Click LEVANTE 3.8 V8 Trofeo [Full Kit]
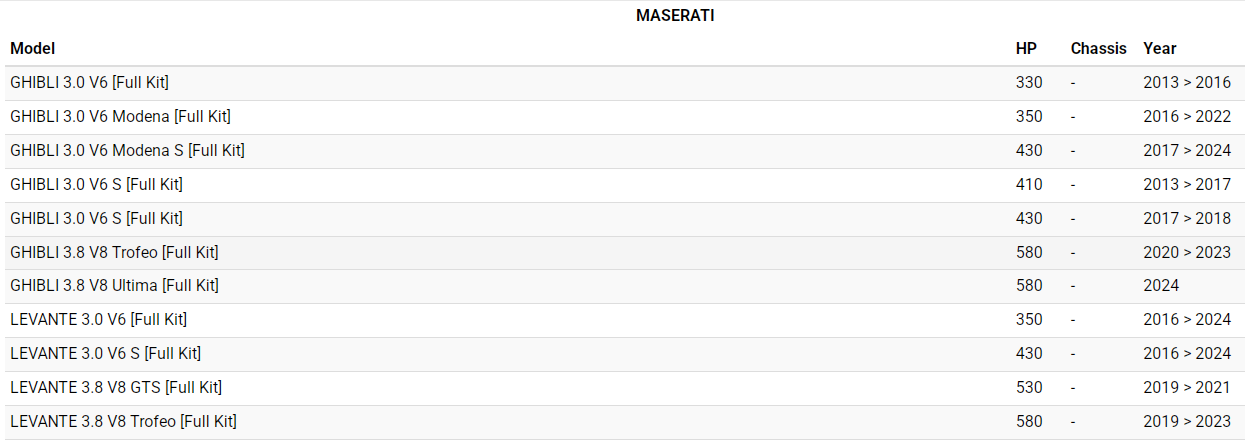Screen dimensions: 1245x441 tap(123, 422)
